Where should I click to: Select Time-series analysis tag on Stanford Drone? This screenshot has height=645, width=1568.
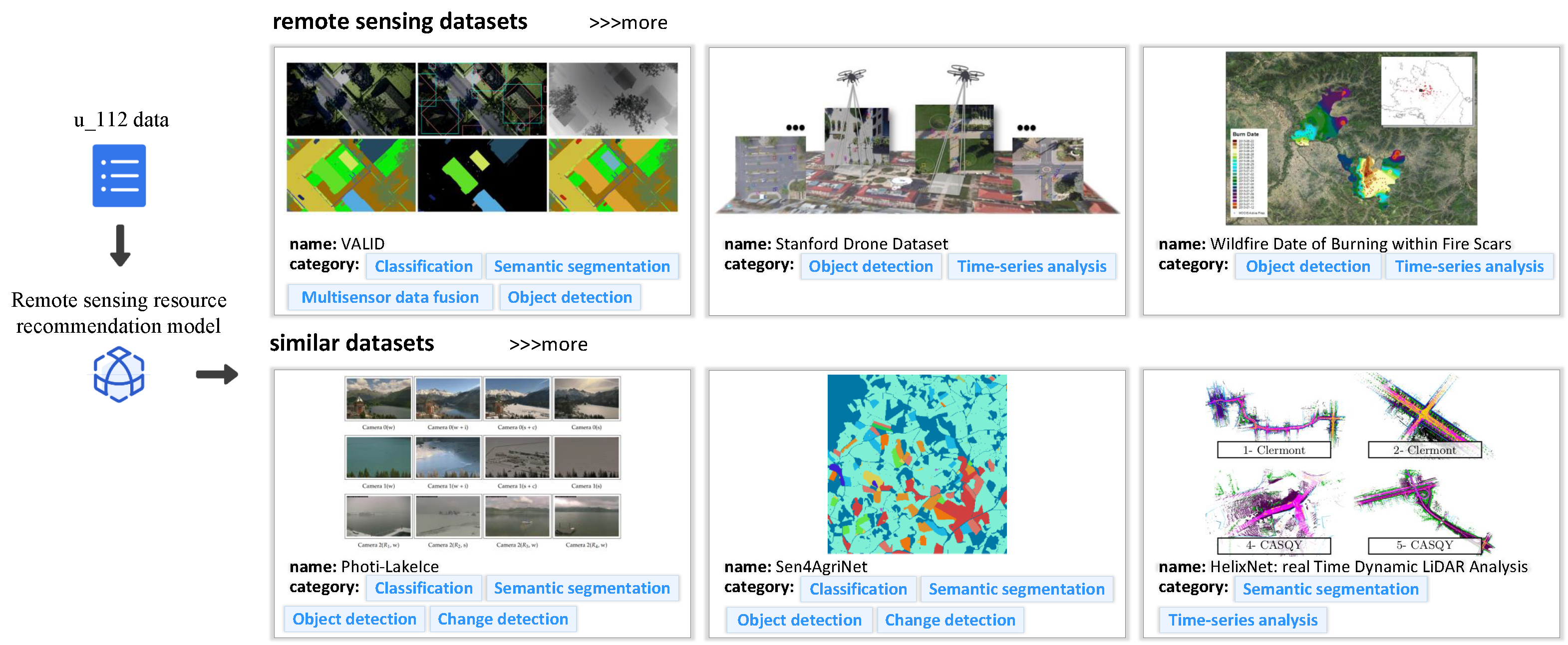click(1031, 266)
